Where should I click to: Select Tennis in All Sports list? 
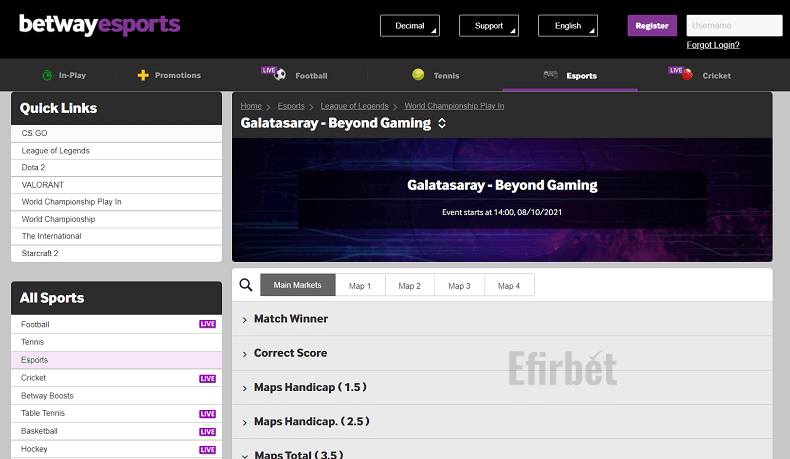tap(116, 342)
